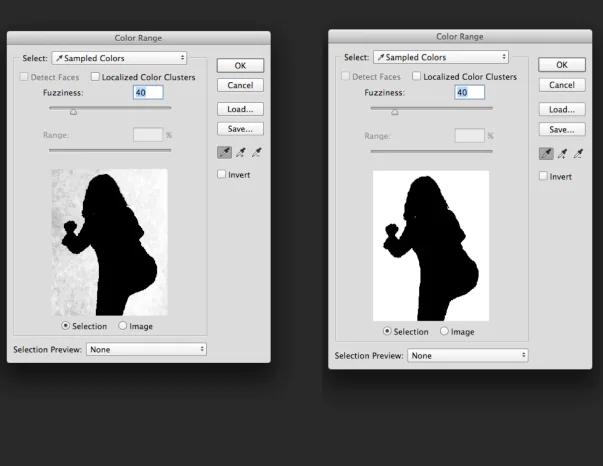The height and width of the screenshot is (466, 603).
Task: Click the Save... button in left dialog
Action: click(x=240, y=129)
